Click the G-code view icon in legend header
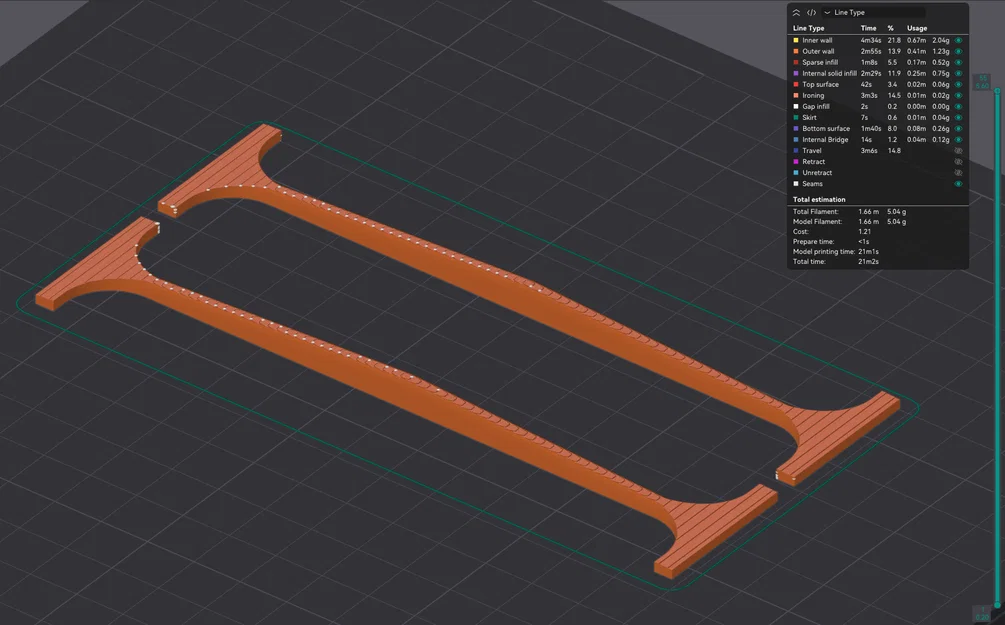 click(811, 12)
